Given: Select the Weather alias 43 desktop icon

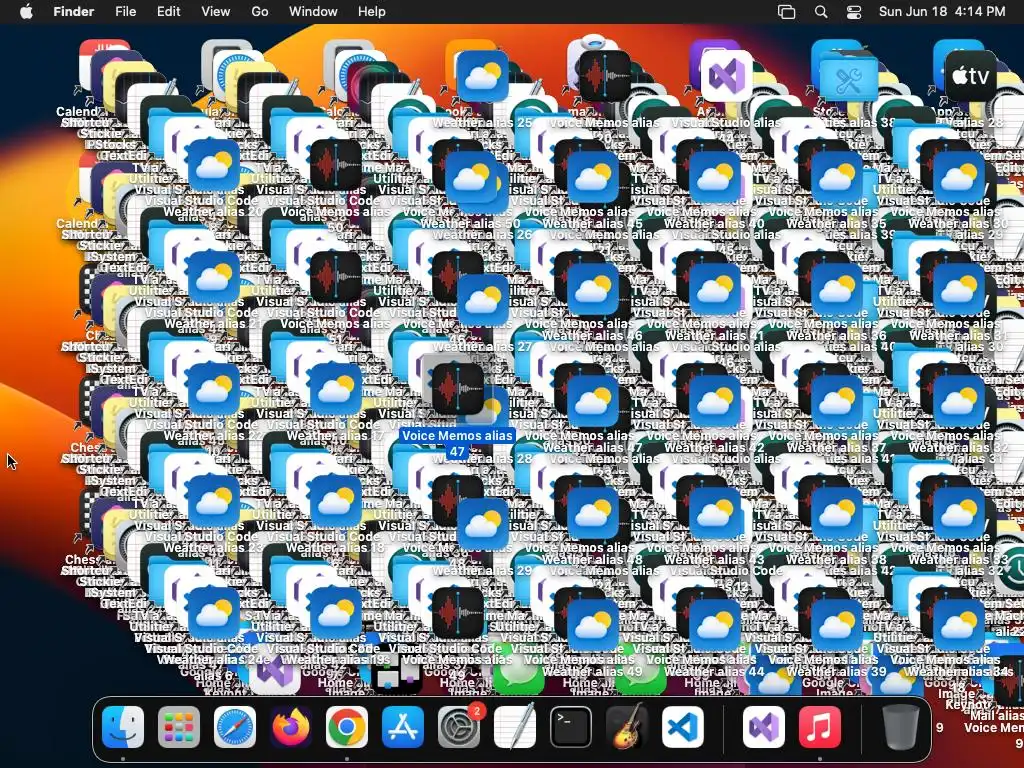Looking at the screenshot, I should coord(715,513).
